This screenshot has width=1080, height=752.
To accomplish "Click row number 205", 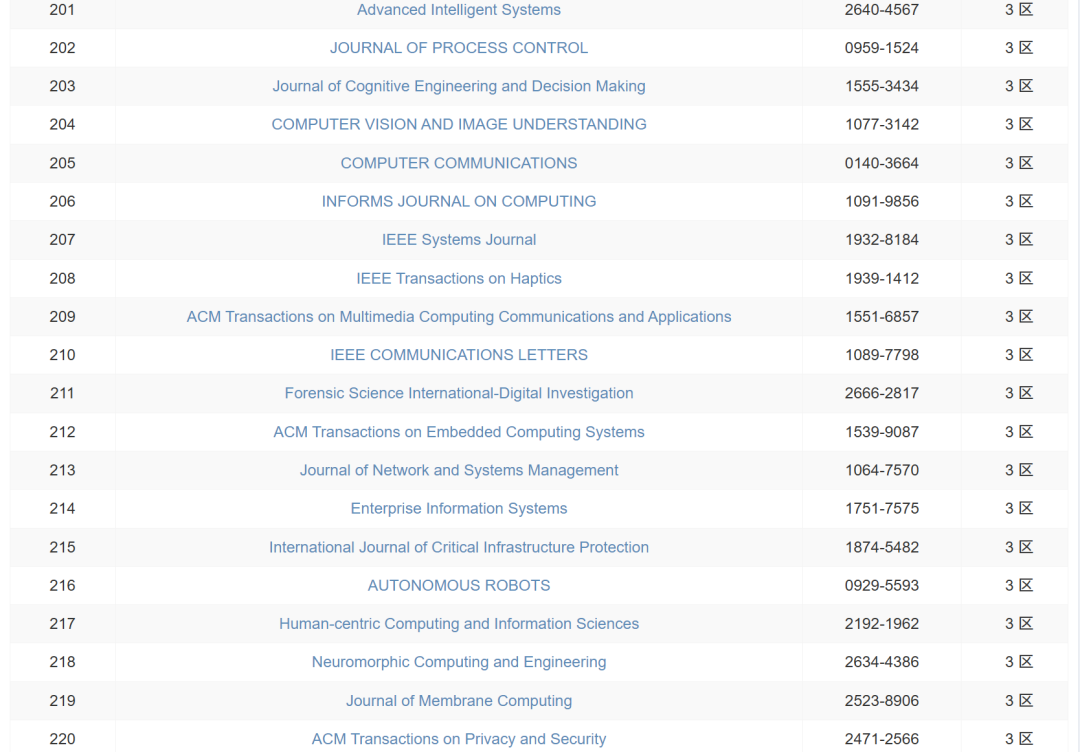I will coord(62,163).
